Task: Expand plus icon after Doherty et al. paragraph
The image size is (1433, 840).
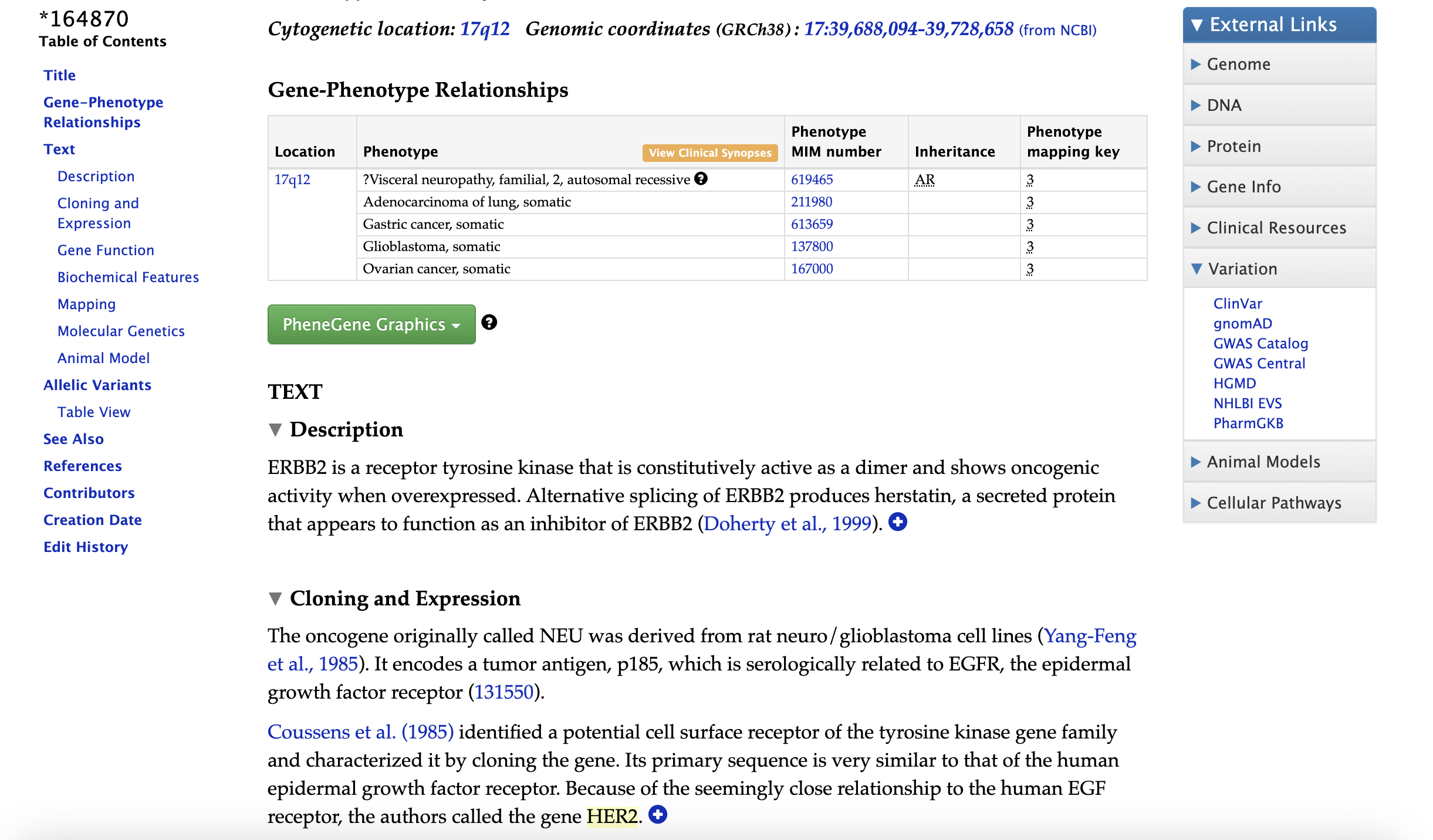Action: [x=897, y=522]
